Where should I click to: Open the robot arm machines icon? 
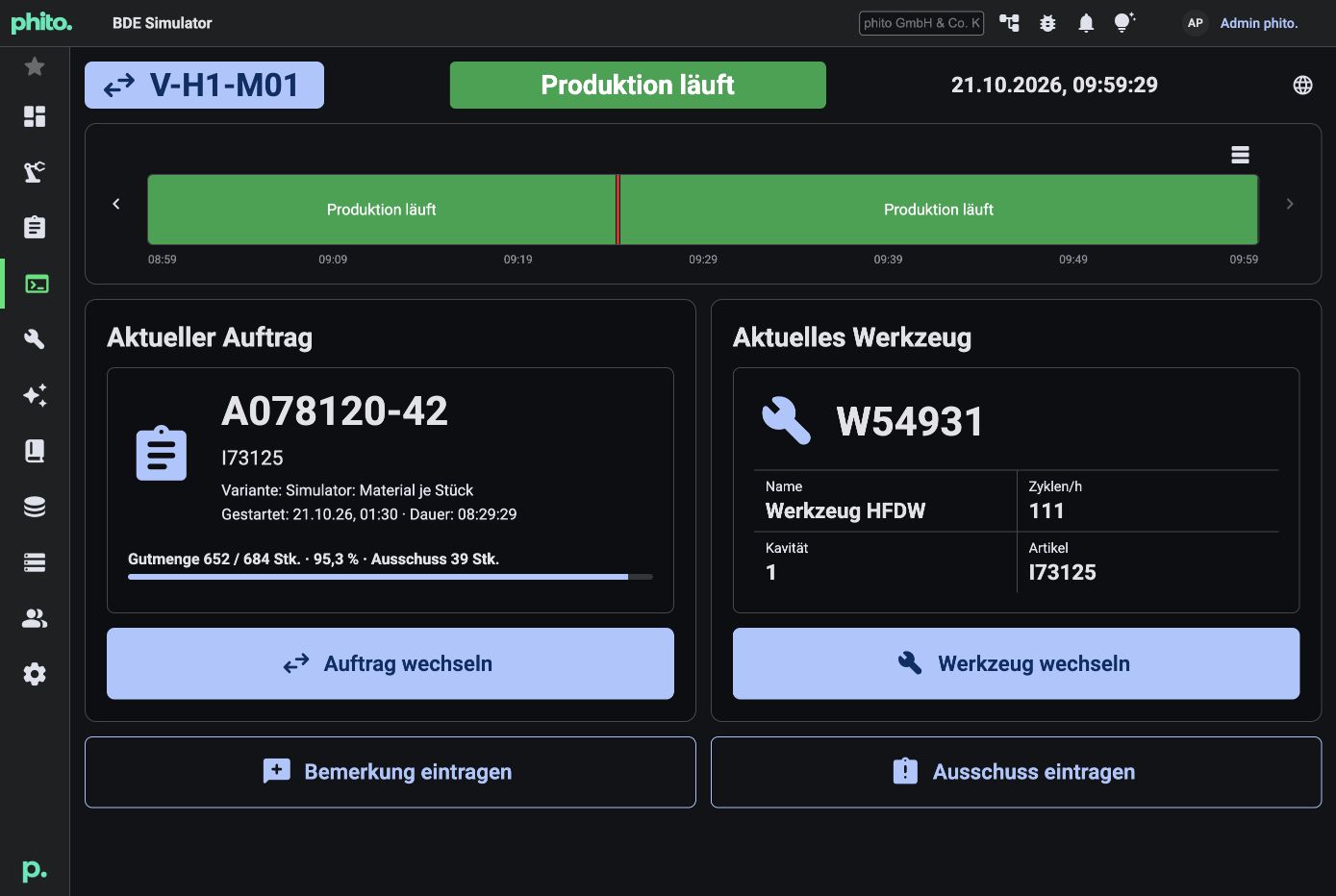(x=35, y=172)
